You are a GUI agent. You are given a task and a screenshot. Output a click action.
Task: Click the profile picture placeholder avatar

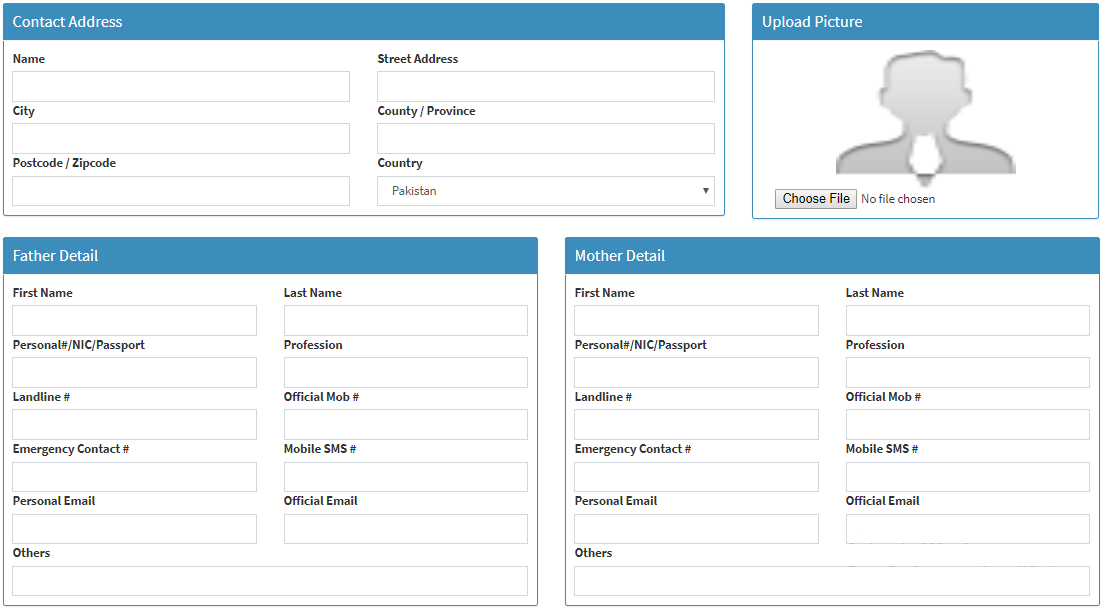(925, 115)
